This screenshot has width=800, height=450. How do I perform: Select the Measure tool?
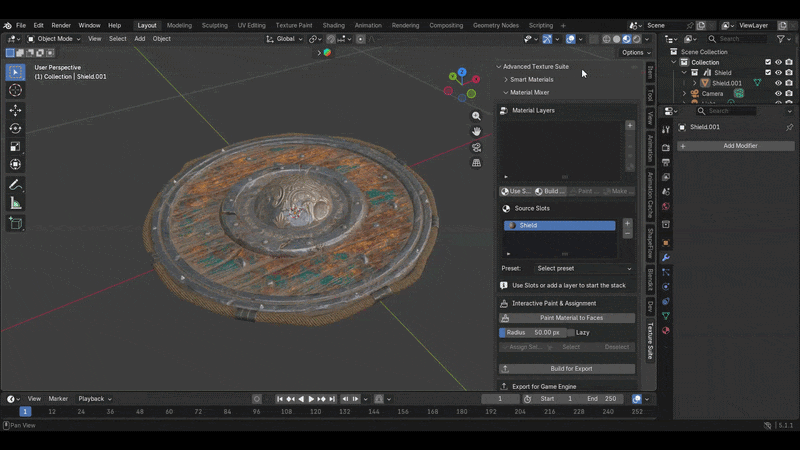(15, 204)
